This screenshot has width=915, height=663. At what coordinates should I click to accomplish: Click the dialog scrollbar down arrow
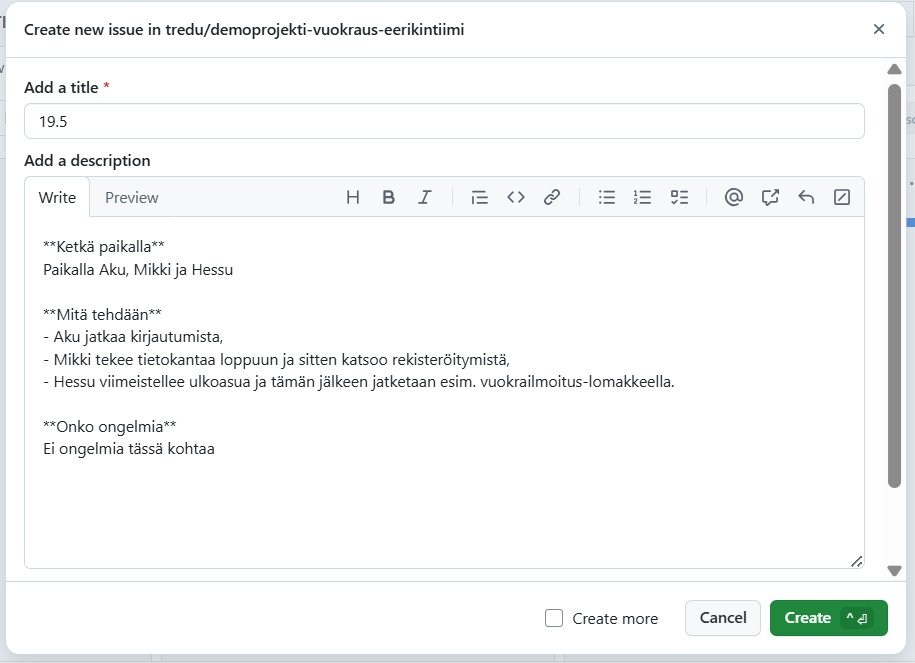[x=894, y=571]
